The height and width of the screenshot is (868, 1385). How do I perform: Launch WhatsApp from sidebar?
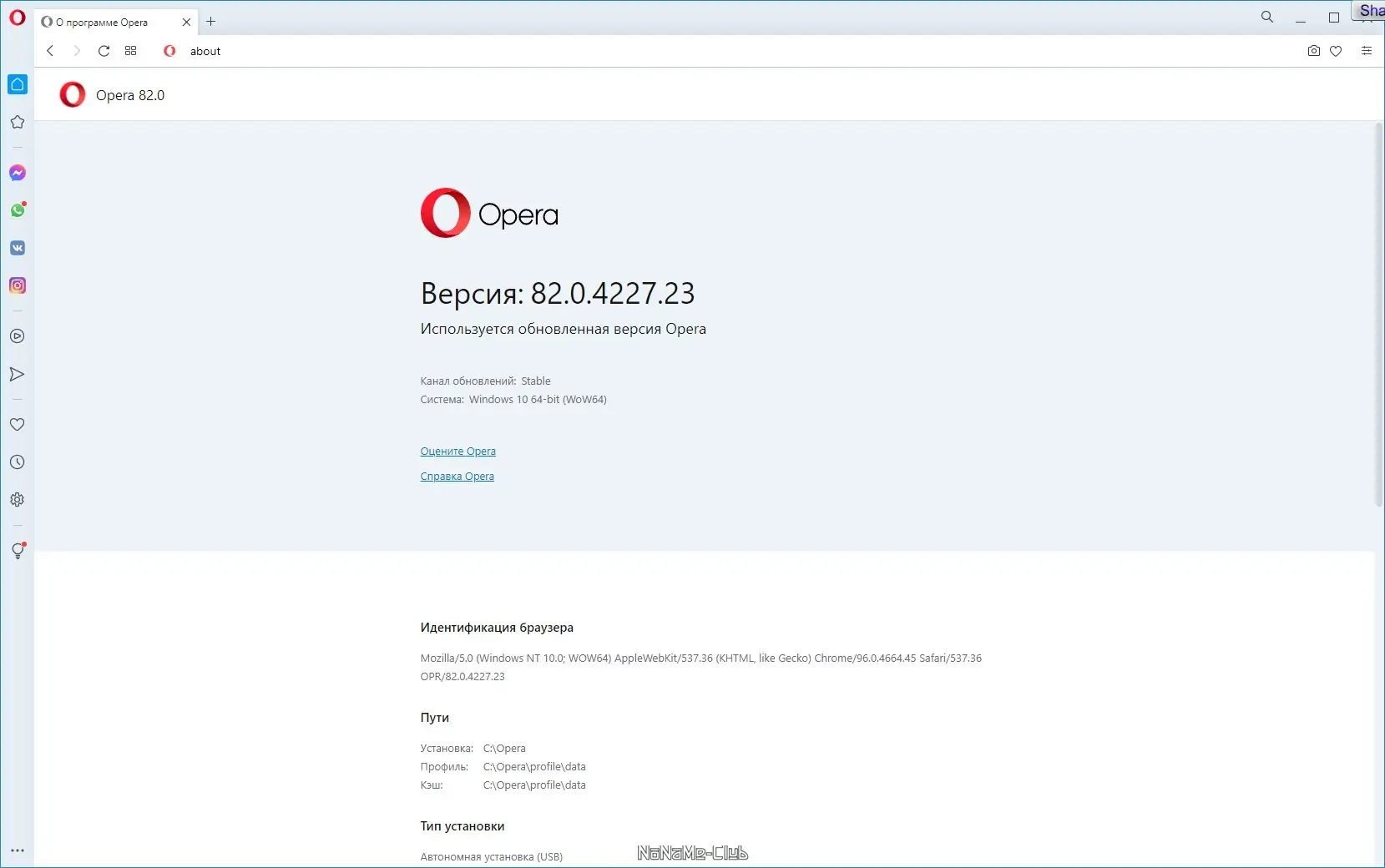click(18, 210)
